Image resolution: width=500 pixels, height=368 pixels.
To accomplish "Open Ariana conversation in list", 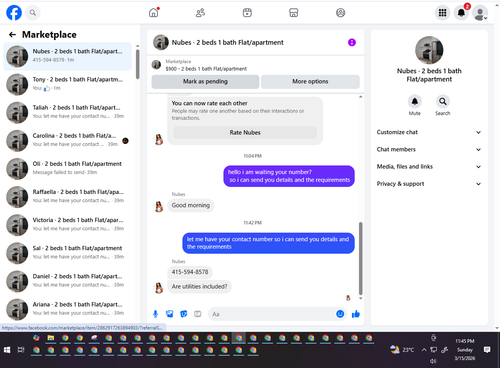I will (x=67, y=309).
